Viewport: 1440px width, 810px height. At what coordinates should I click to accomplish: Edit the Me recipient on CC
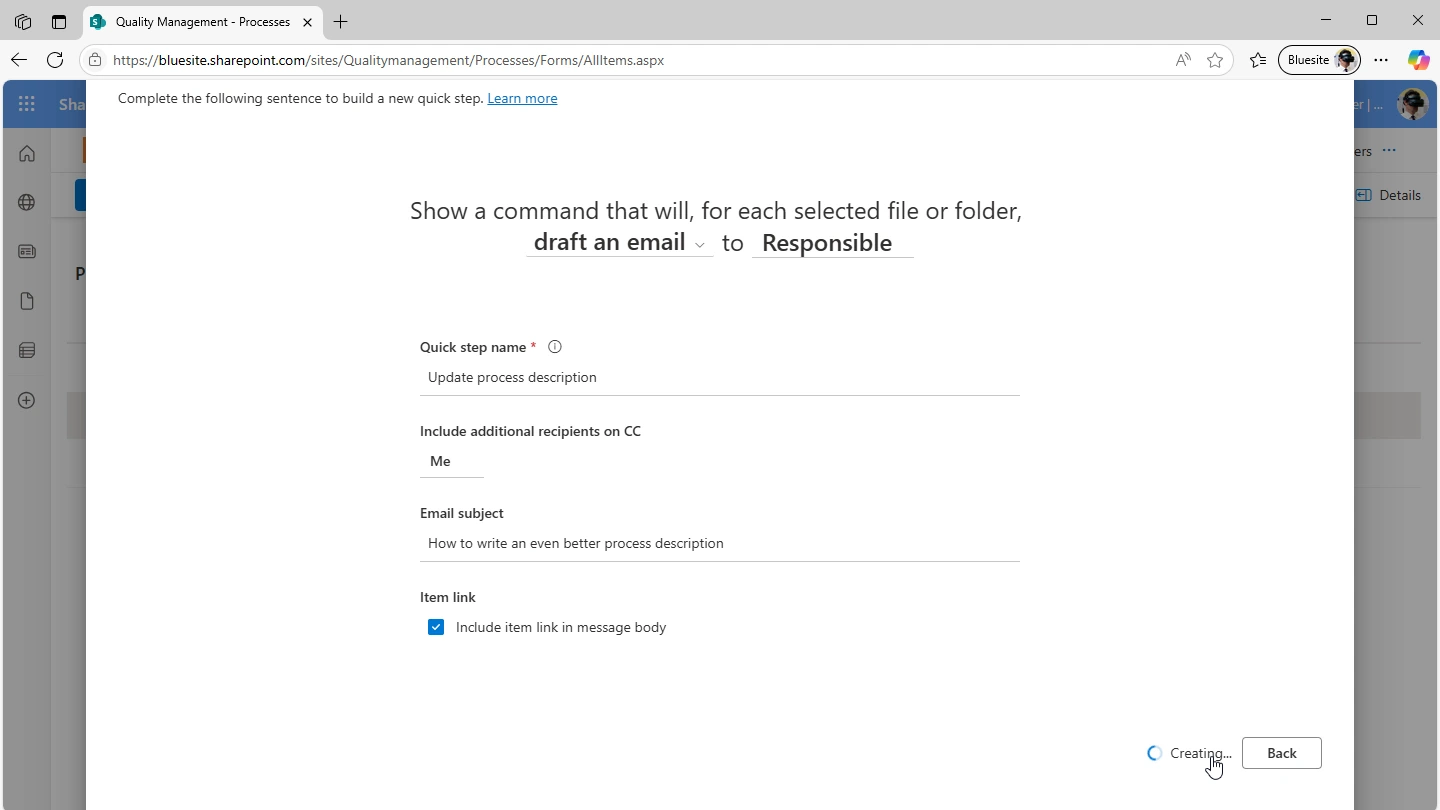click(451, 461)
